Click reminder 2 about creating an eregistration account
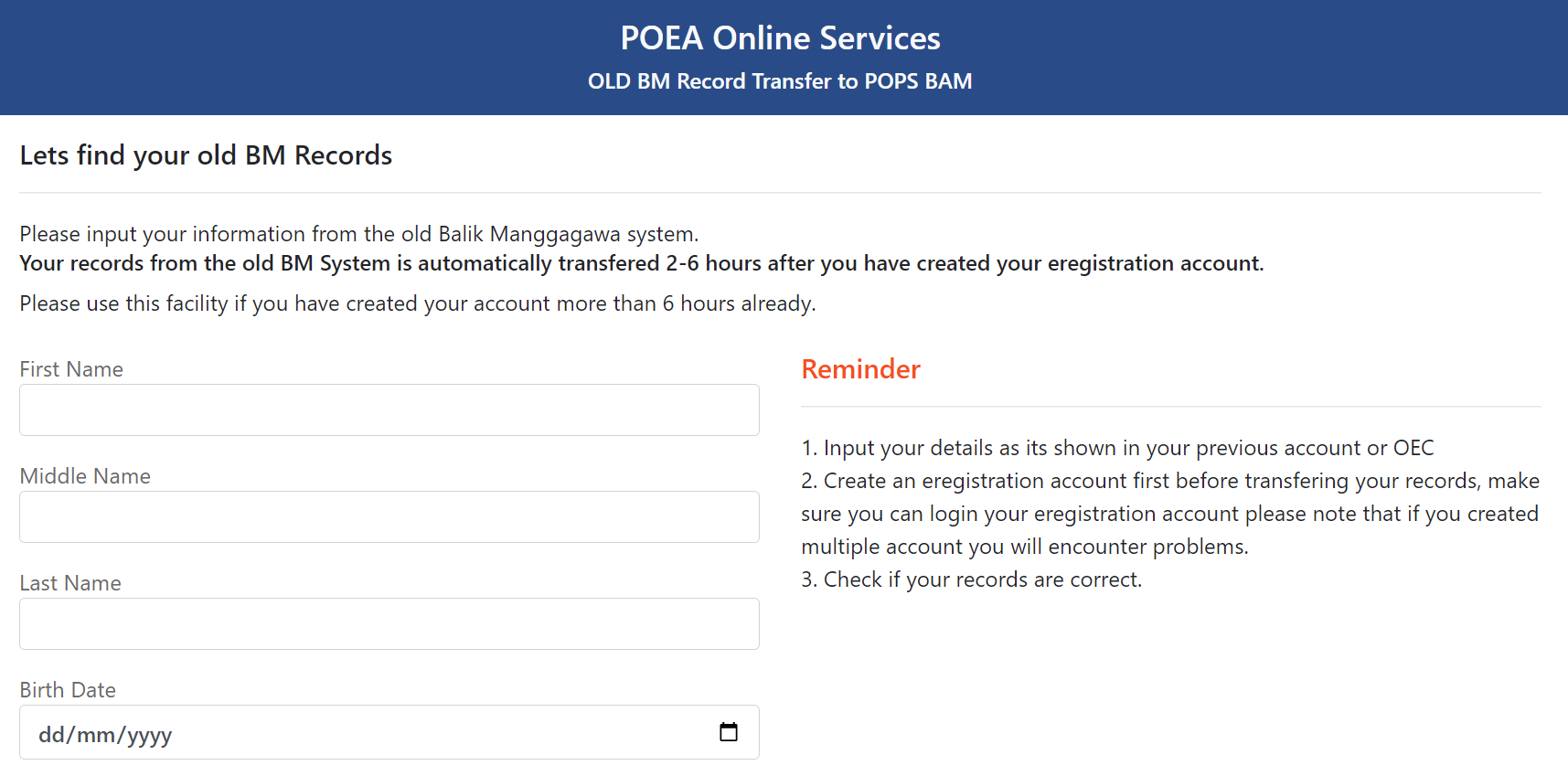The width and height of the screenshot is (1568, 776). click(1169, 514)
